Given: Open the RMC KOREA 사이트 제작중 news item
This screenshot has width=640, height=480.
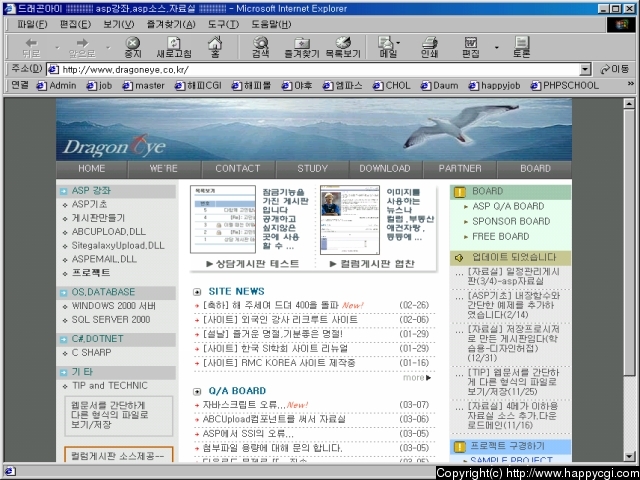Looking at the screenshot, I should (x=279, y=363).
